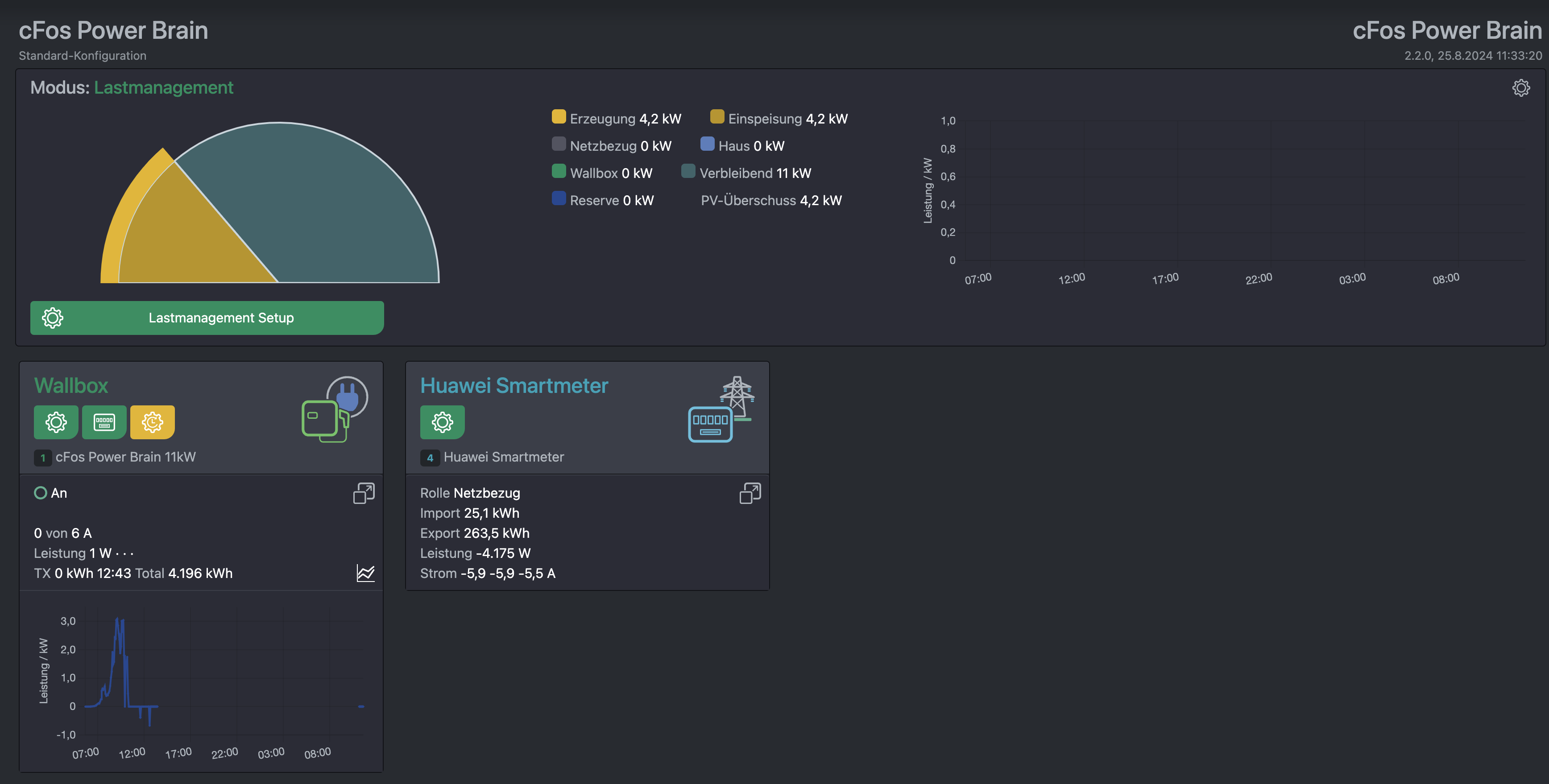
Task: Click the Einspeisung legend swatch
Action: (x=717, y=117)
